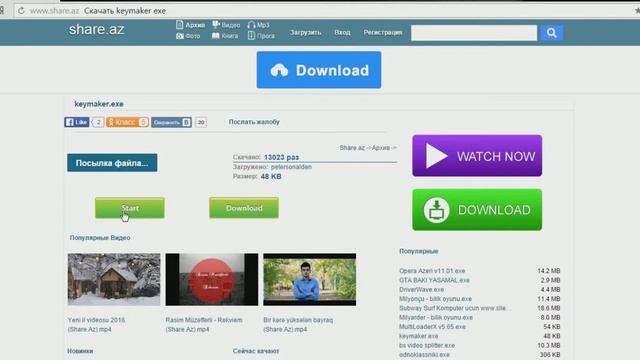This screenshot has width=640, height=360.
Task: Open the Регистрация menu item
Action: [382, 32]
